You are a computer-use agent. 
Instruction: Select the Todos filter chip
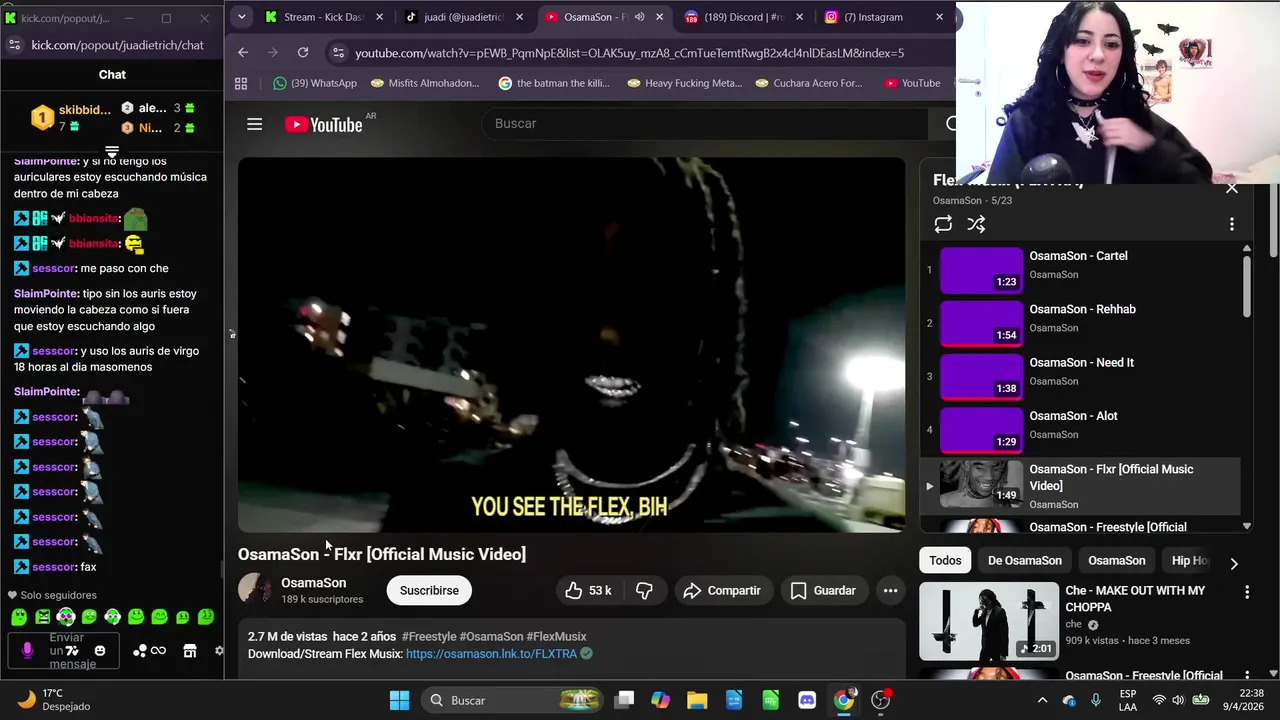click(945, 561)
